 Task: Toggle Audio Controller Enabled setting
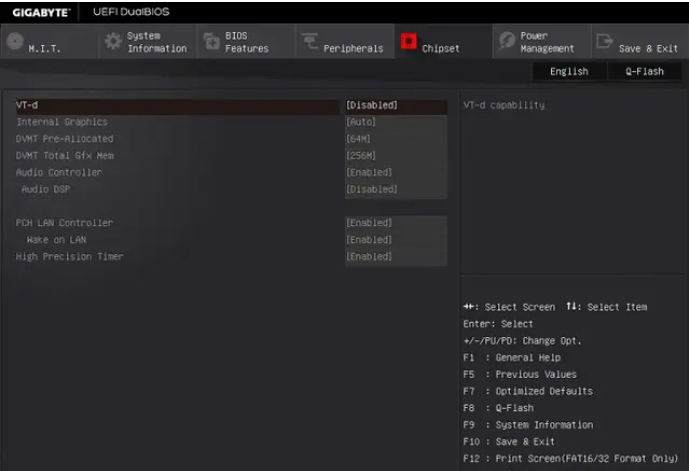[369, 172]
